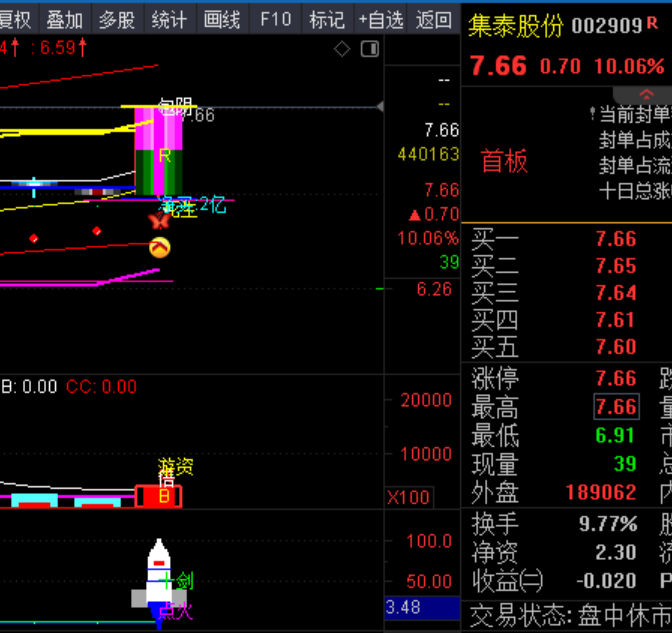Click the red R badge beside 002909

pos(652,23)
